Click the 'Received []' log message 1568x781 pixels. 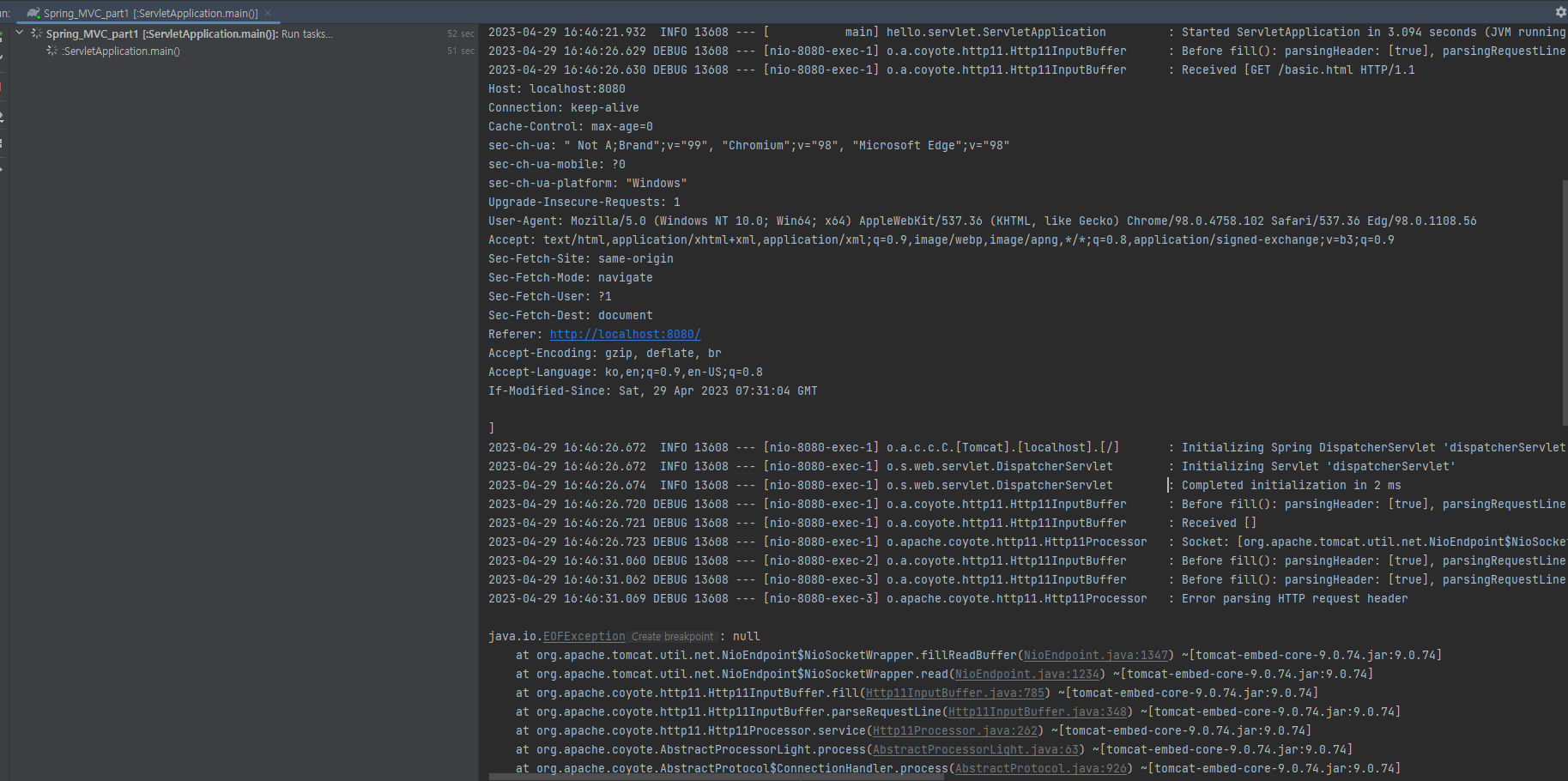(x=1219, y=523)
